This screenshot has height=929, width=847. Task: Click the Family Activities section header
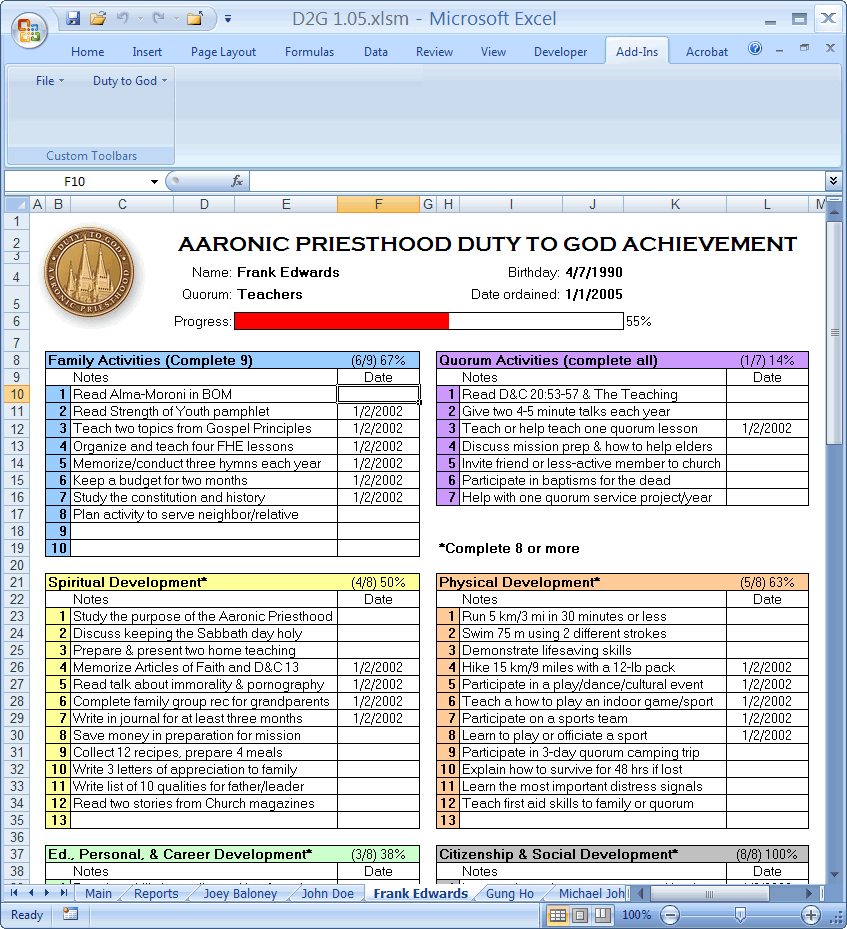click(x=232, y=360)
